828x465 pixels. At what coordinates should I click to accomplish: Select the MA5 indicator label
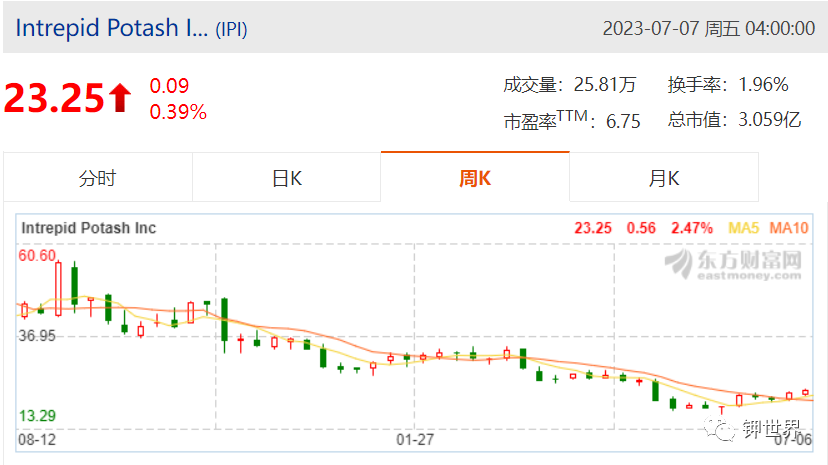click(x=743, y=228)
